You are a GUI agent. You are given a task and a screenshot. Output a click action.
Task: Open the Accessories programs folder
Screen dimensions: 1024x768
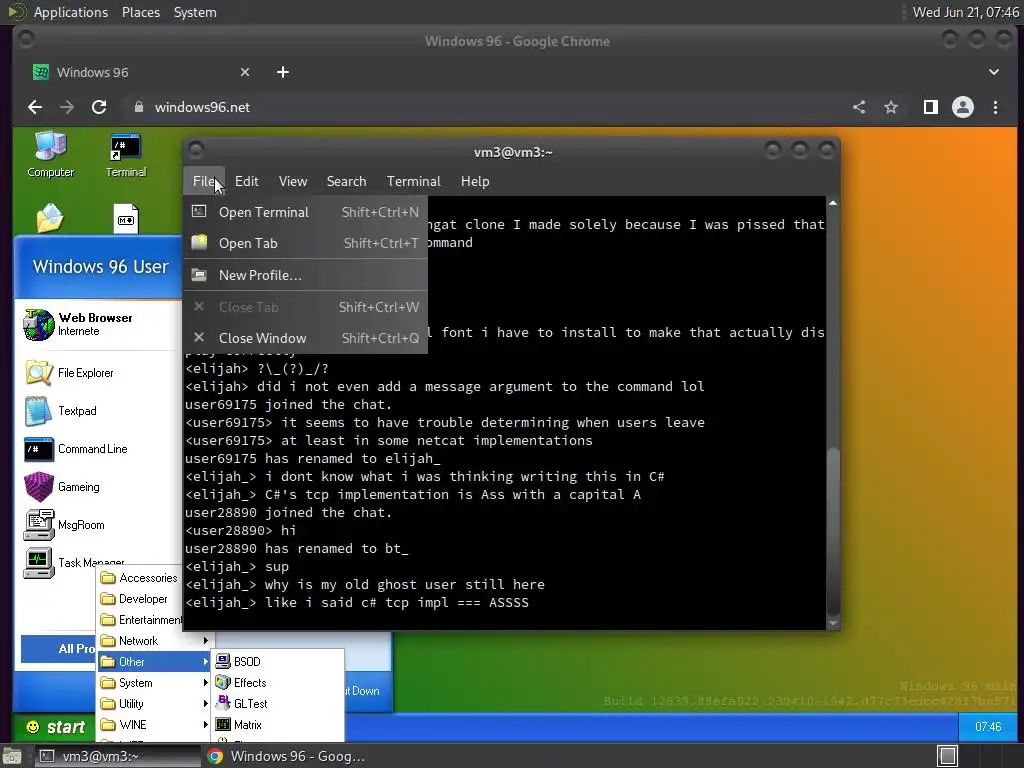(140, 578)
